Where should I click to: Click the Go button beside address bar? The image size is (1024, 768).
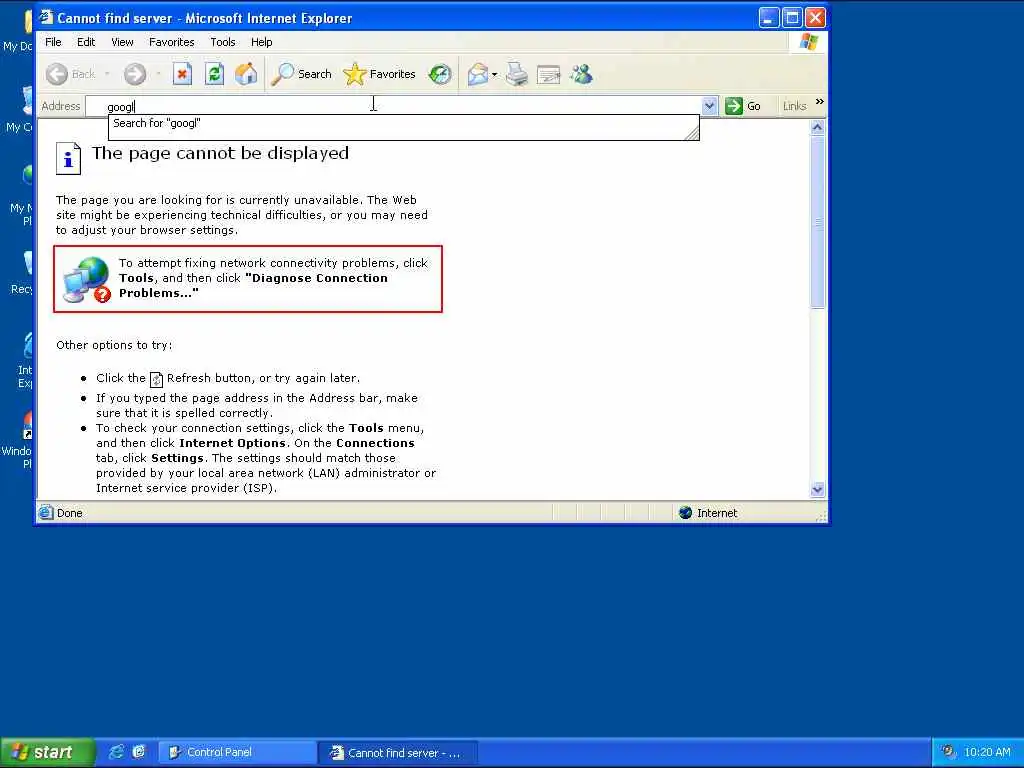pyautogui.click(x=743, y=106)
